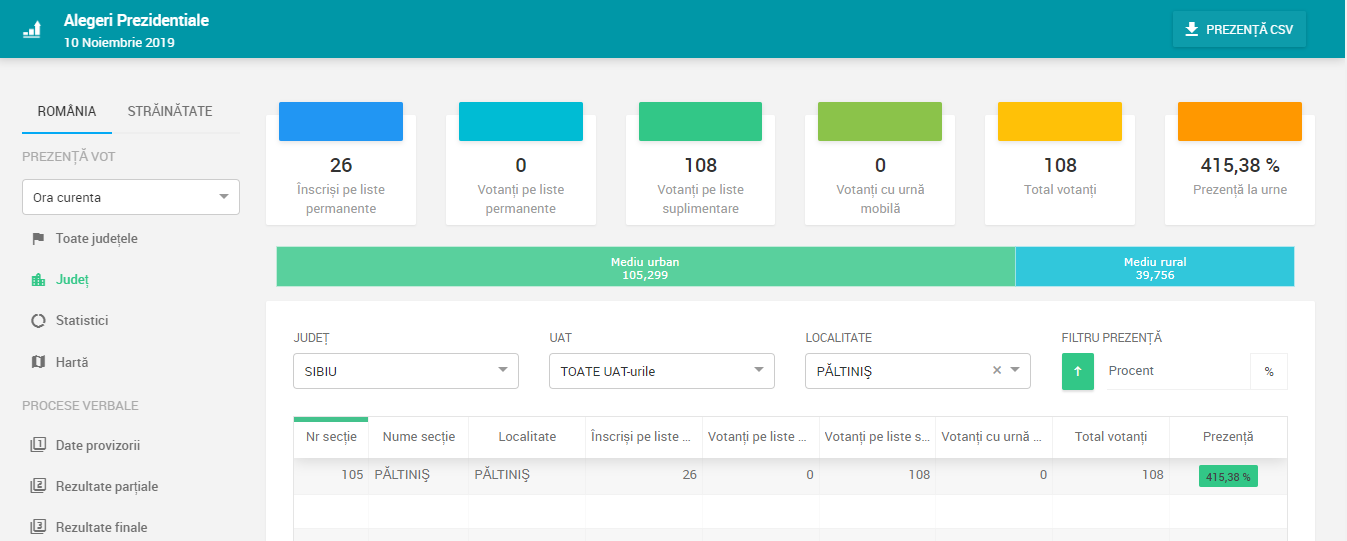Open the UAT TOATE UAT-urile dropdown
The height and width of the screenshot is (541, 1347).
661,371
